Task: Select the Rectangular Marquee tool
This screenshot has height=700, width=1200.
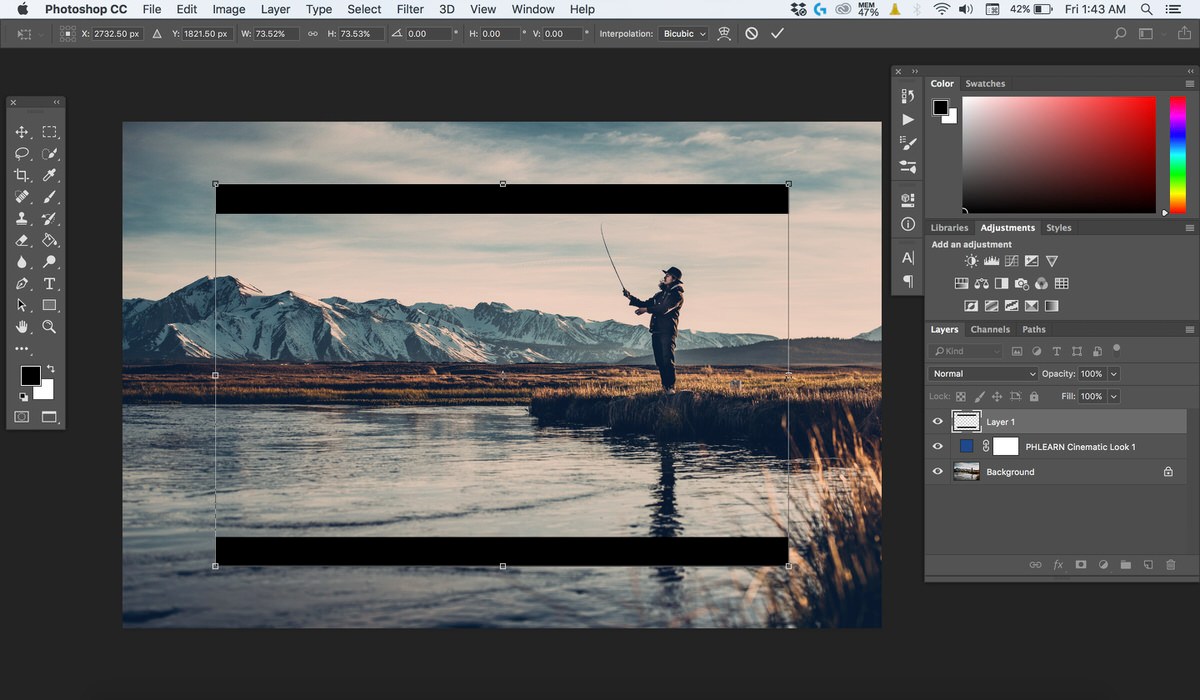Action: click(49, 132)
